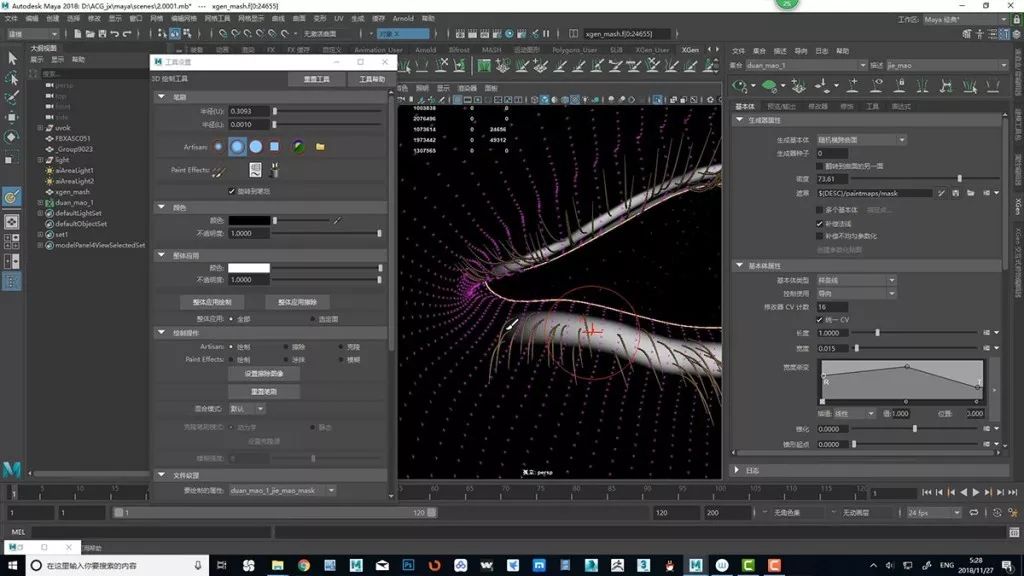The height and width of the screenshot is (576, 1024).
Task: Select the Artisan 擦除 erase radio option
Action: click(x=286, y=347)
